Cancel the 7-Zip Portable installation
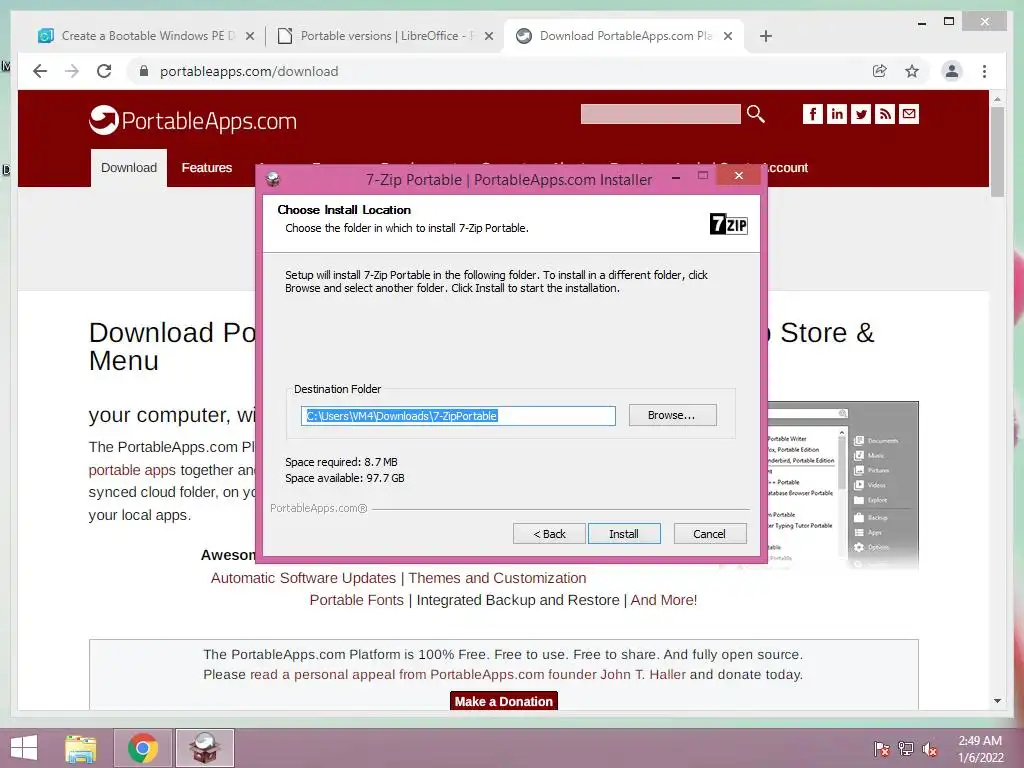The width and height of the screenshot is (1024, 768). coord(709,534)
